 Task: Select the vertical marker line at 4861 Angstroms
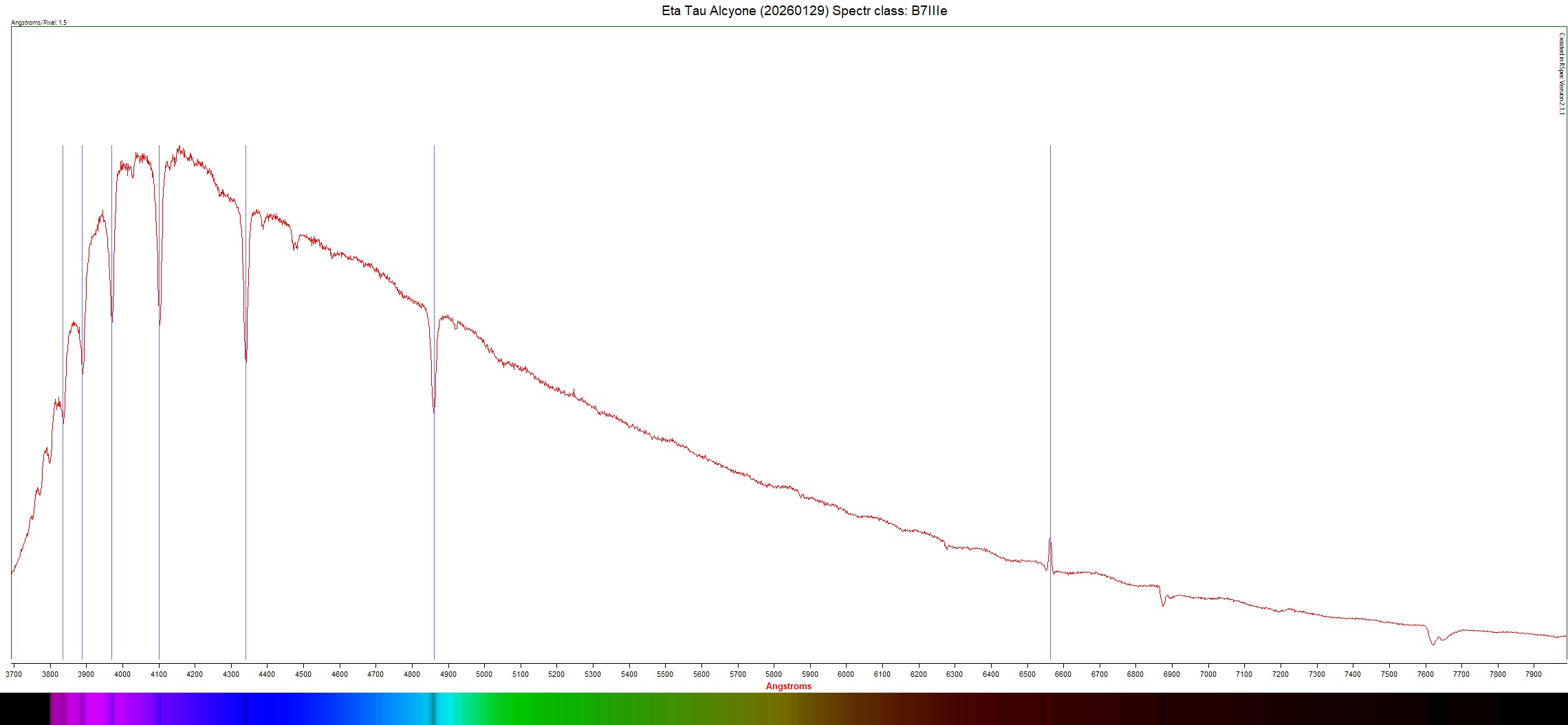click(x=434, y=206)
